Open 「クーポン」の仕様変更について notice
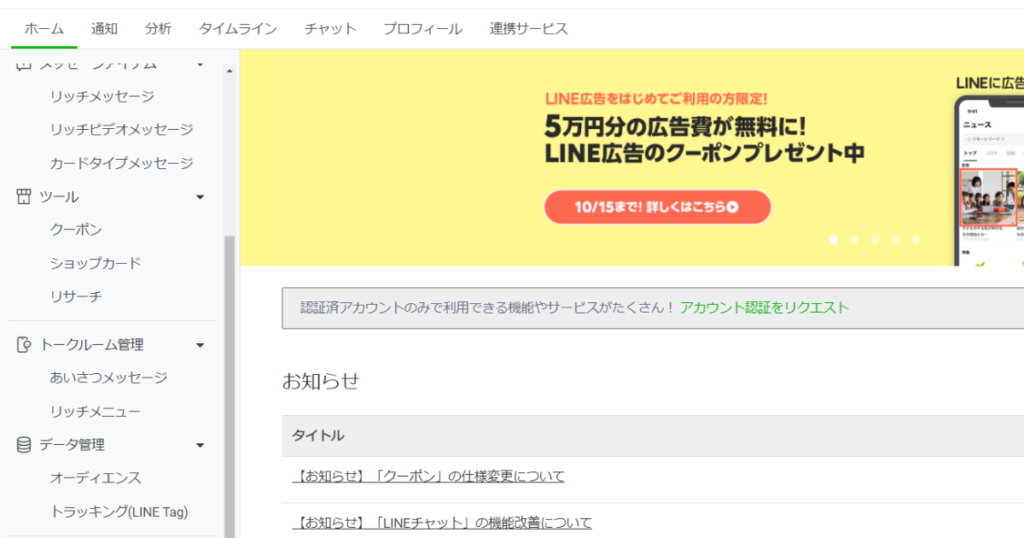 [x=428, y=476]
